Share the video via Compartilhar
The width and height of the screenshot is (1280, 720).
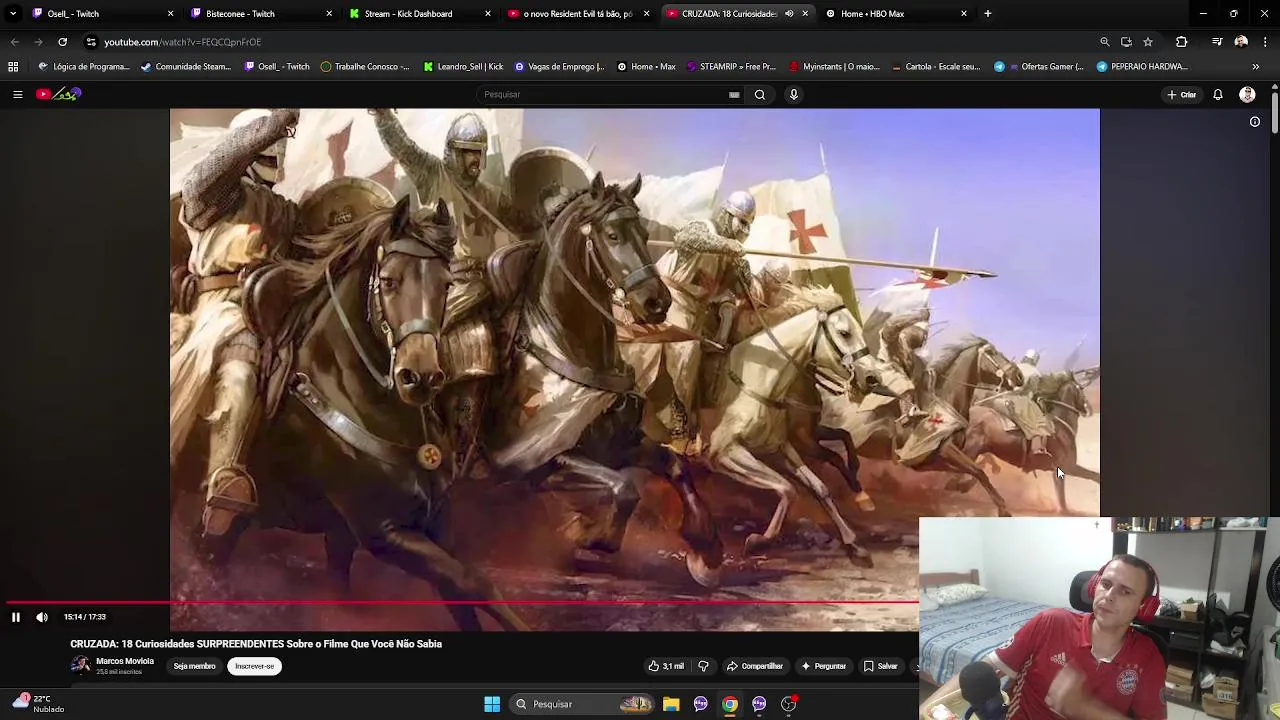pyautogui.click(x=755, y=666)
